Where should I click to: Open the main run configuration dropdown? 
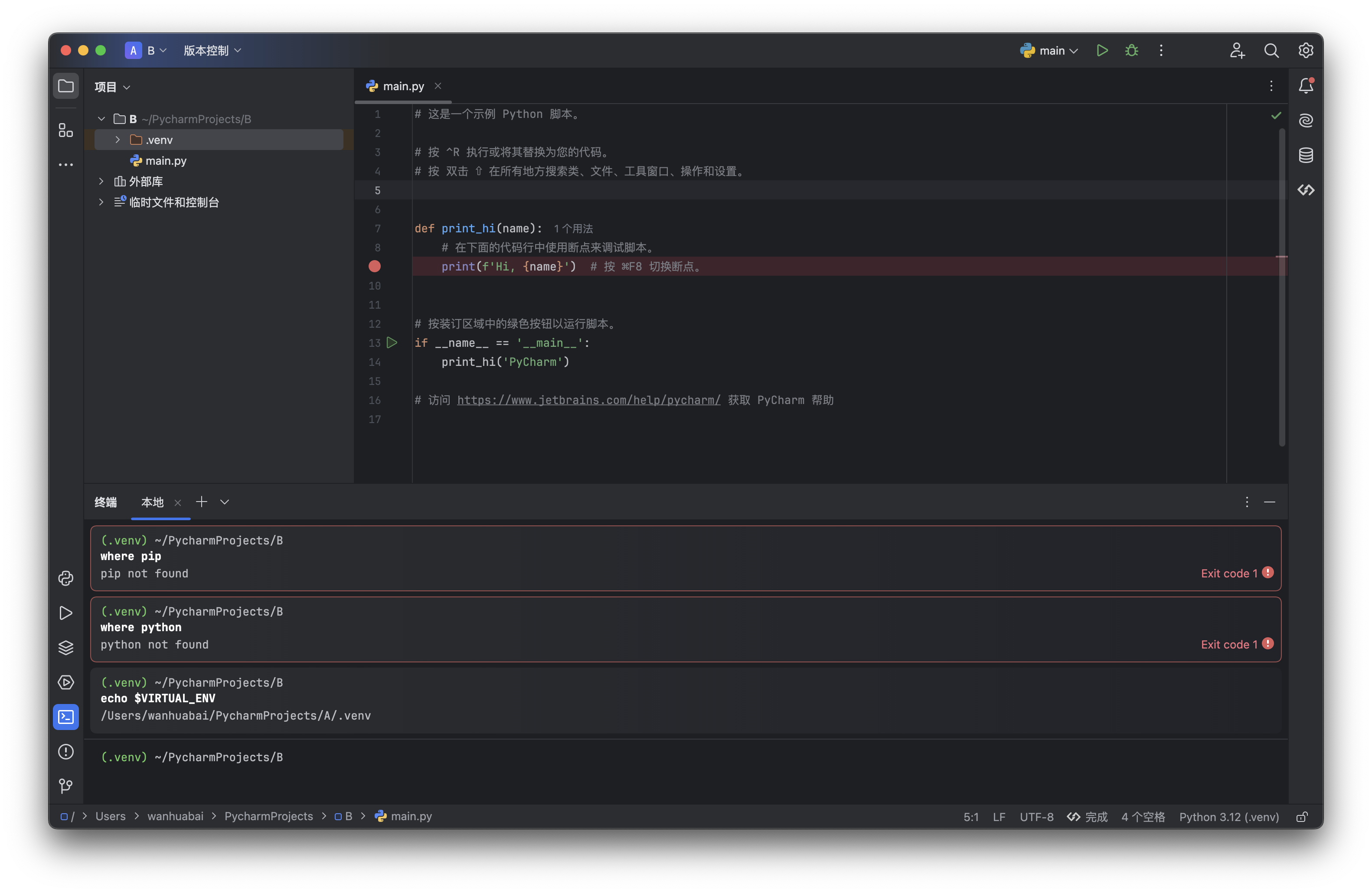1049,51
